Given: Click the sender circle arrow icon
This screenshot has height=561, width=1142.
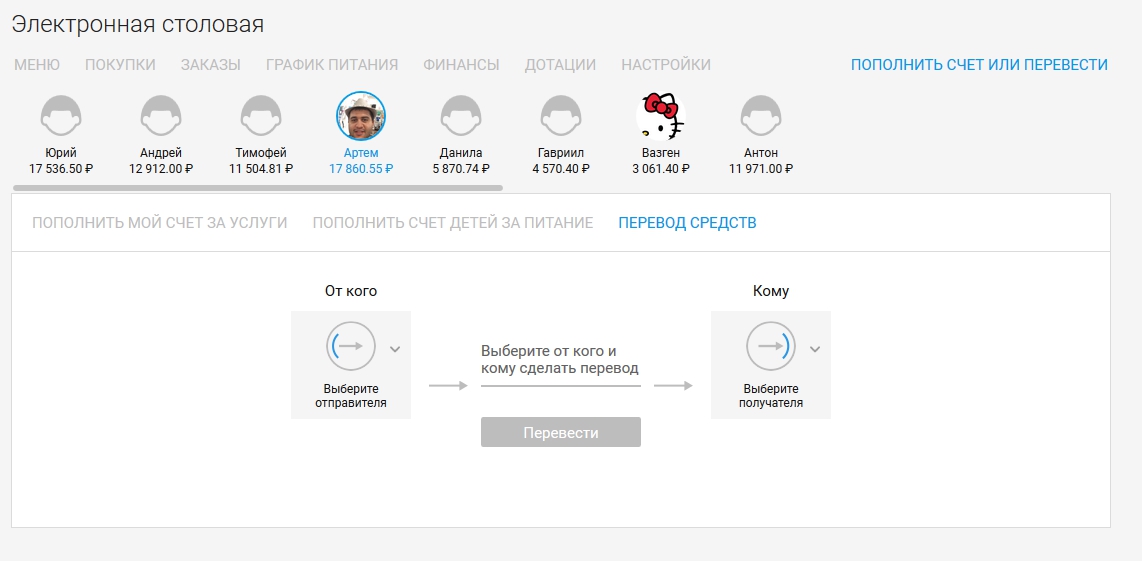Looking at the screenshot, I should pyautogui.click(x=351, y=346).
